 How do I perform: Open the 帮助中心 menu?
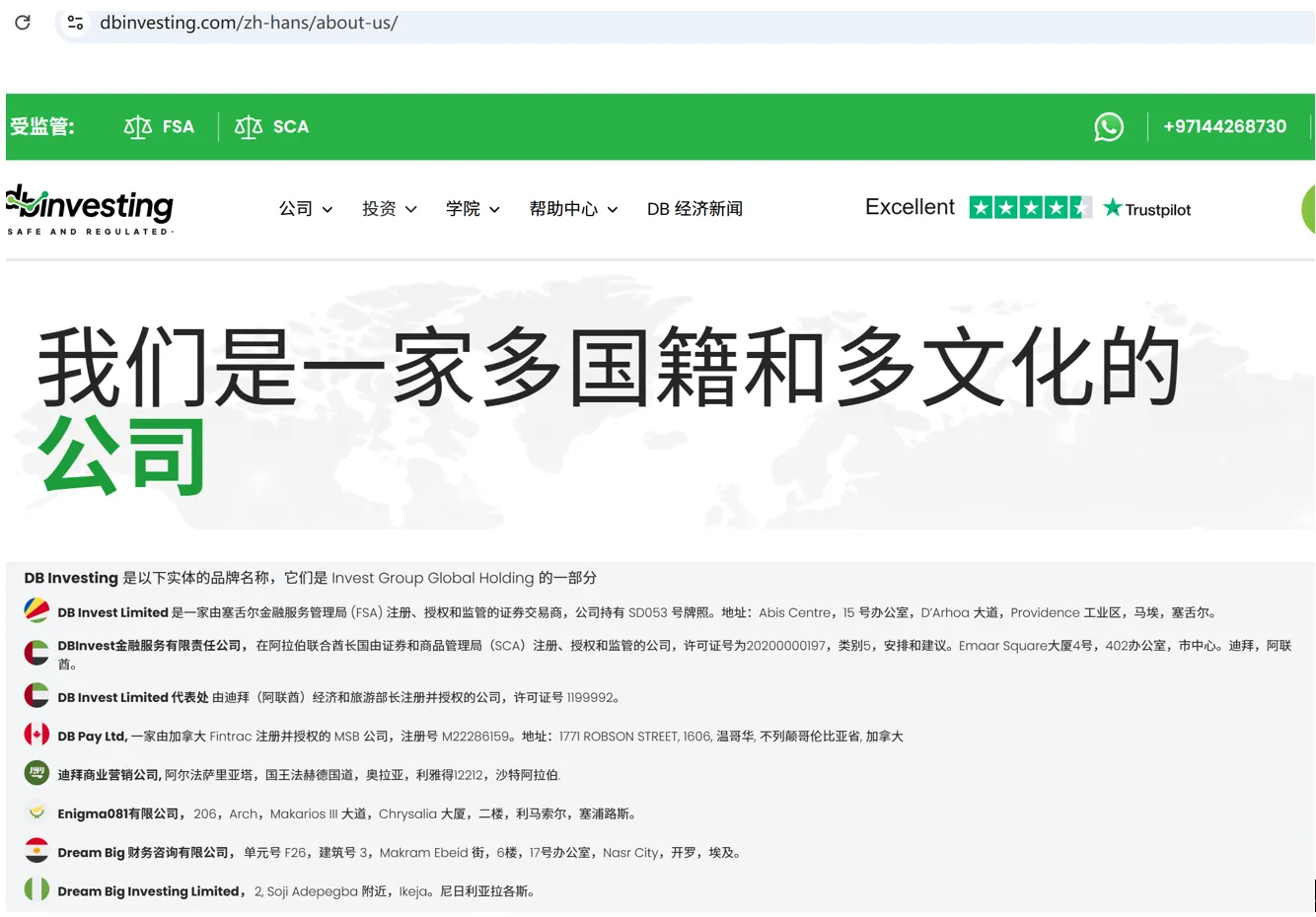pos(563,209)
